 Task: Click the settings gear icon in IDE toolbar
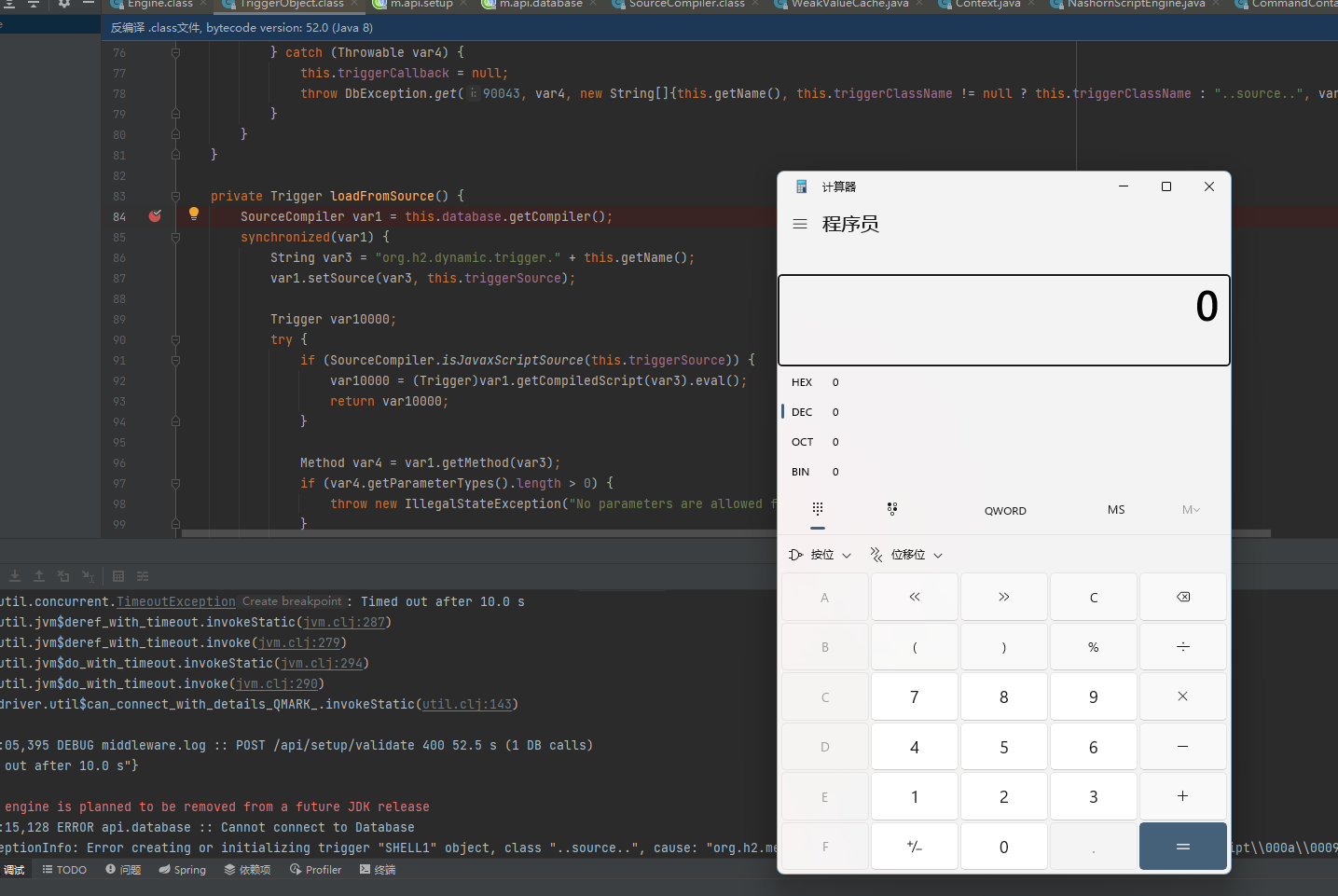pyautogui.click(x=64, y=4)
